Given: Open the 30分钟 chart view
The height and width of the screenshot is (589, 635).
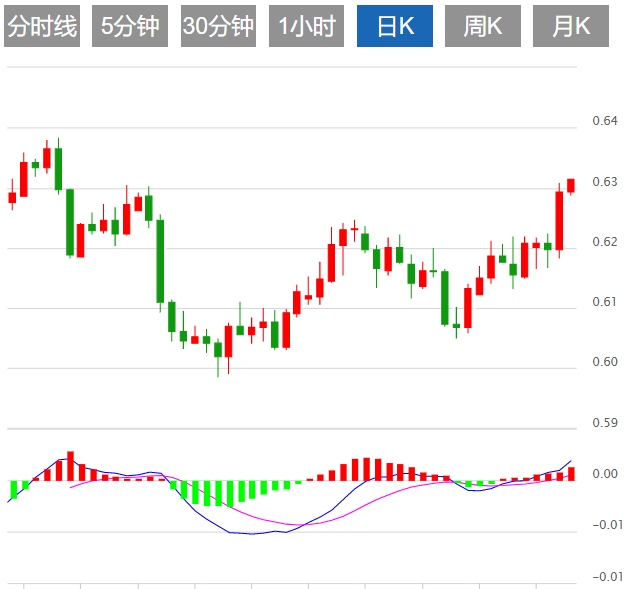Looking at the screenshot, I should [x=218, y=27].
